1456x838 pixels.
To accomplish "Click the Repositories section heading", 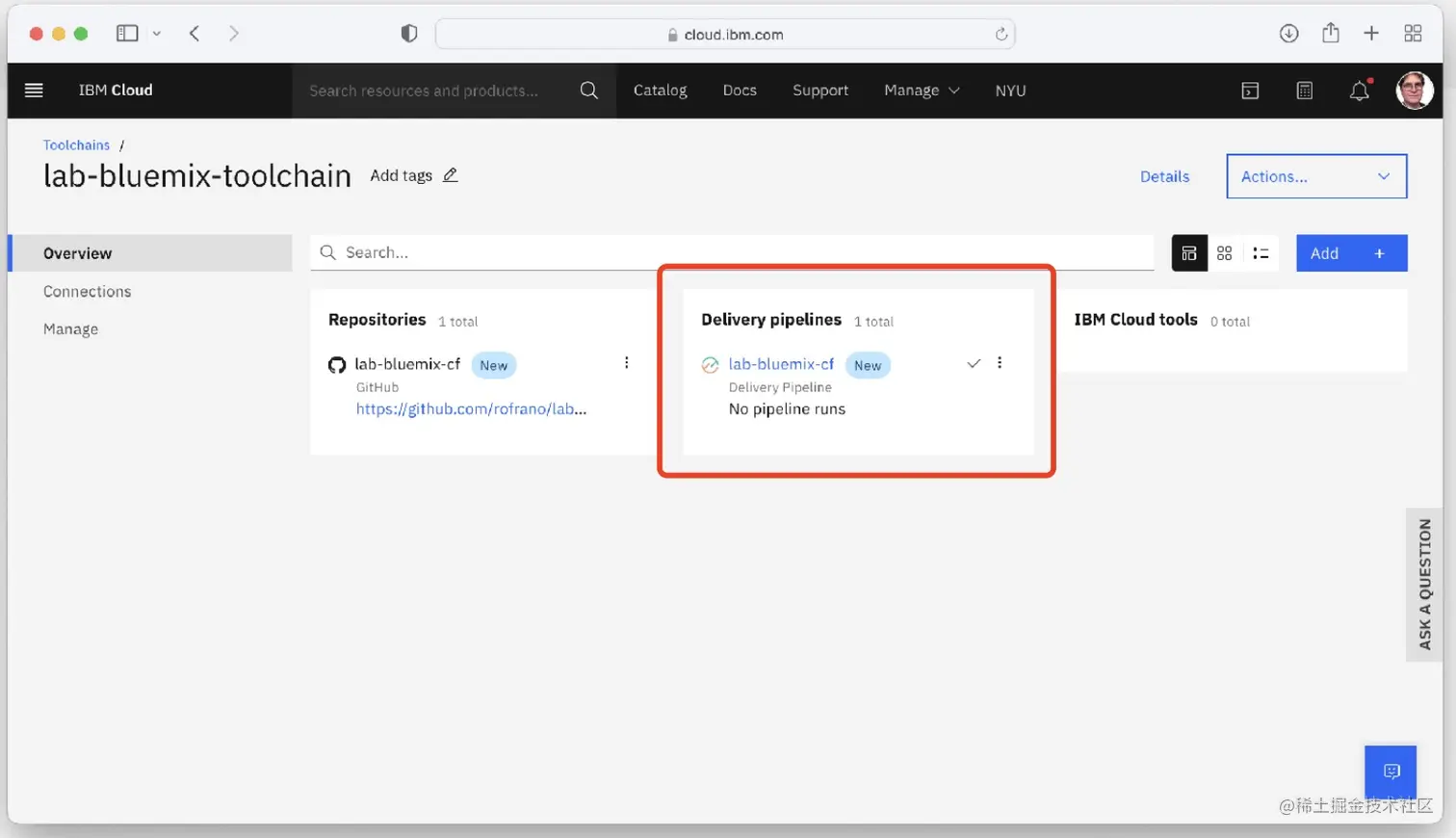I will click(x=377, y=320).
